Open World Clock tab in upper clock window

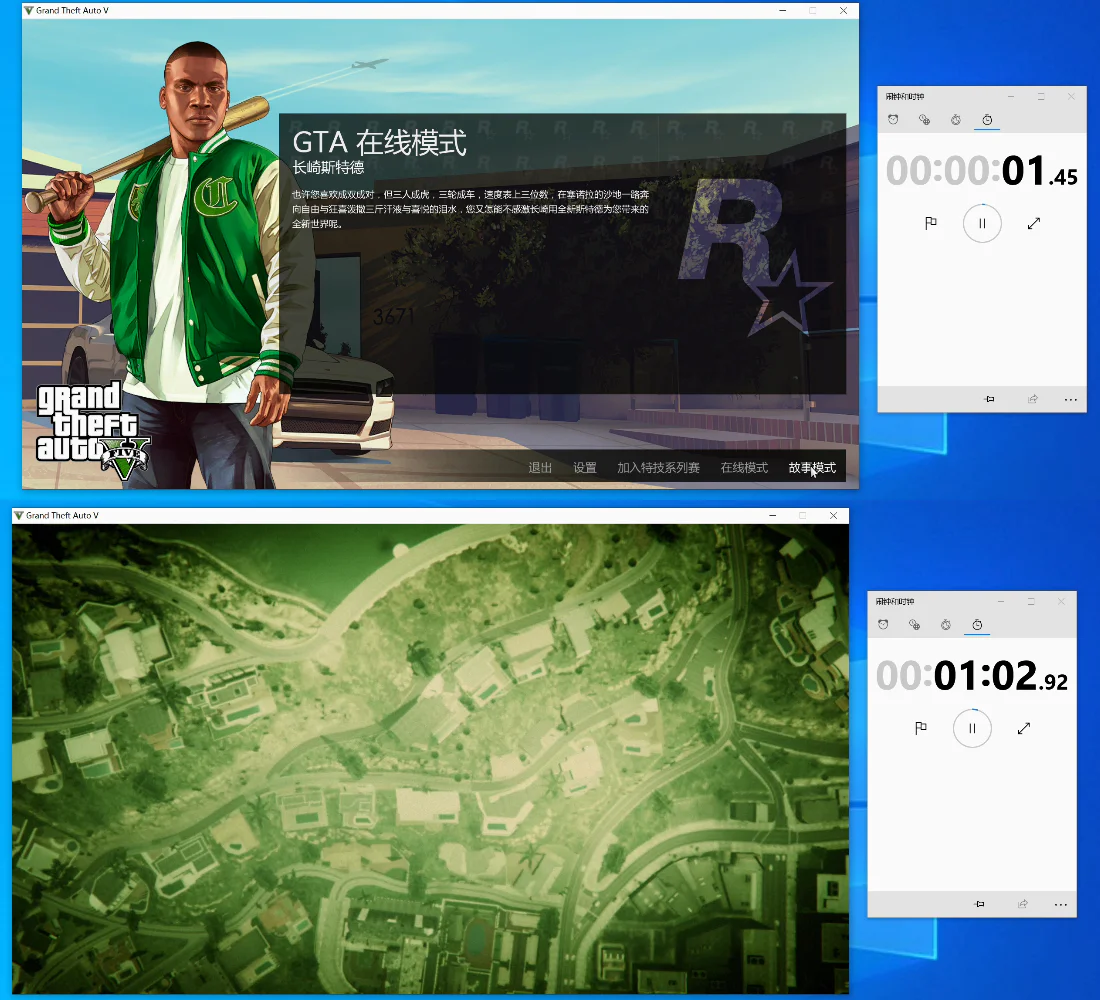tap(925, 120)
